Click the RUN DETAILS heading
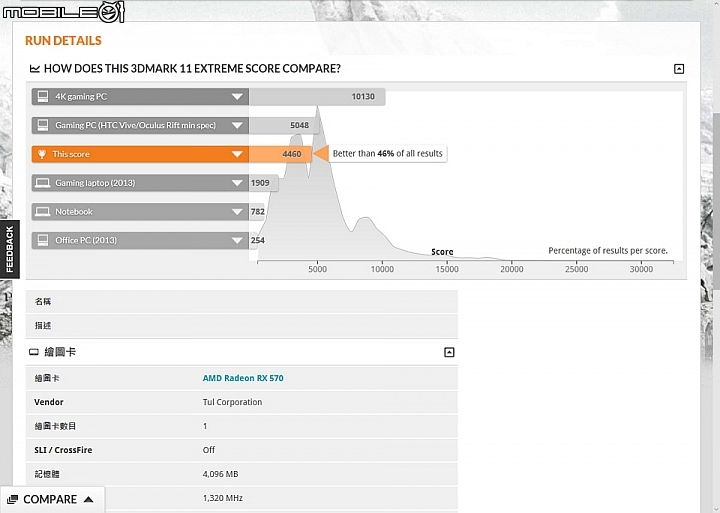 coord(63,41)
